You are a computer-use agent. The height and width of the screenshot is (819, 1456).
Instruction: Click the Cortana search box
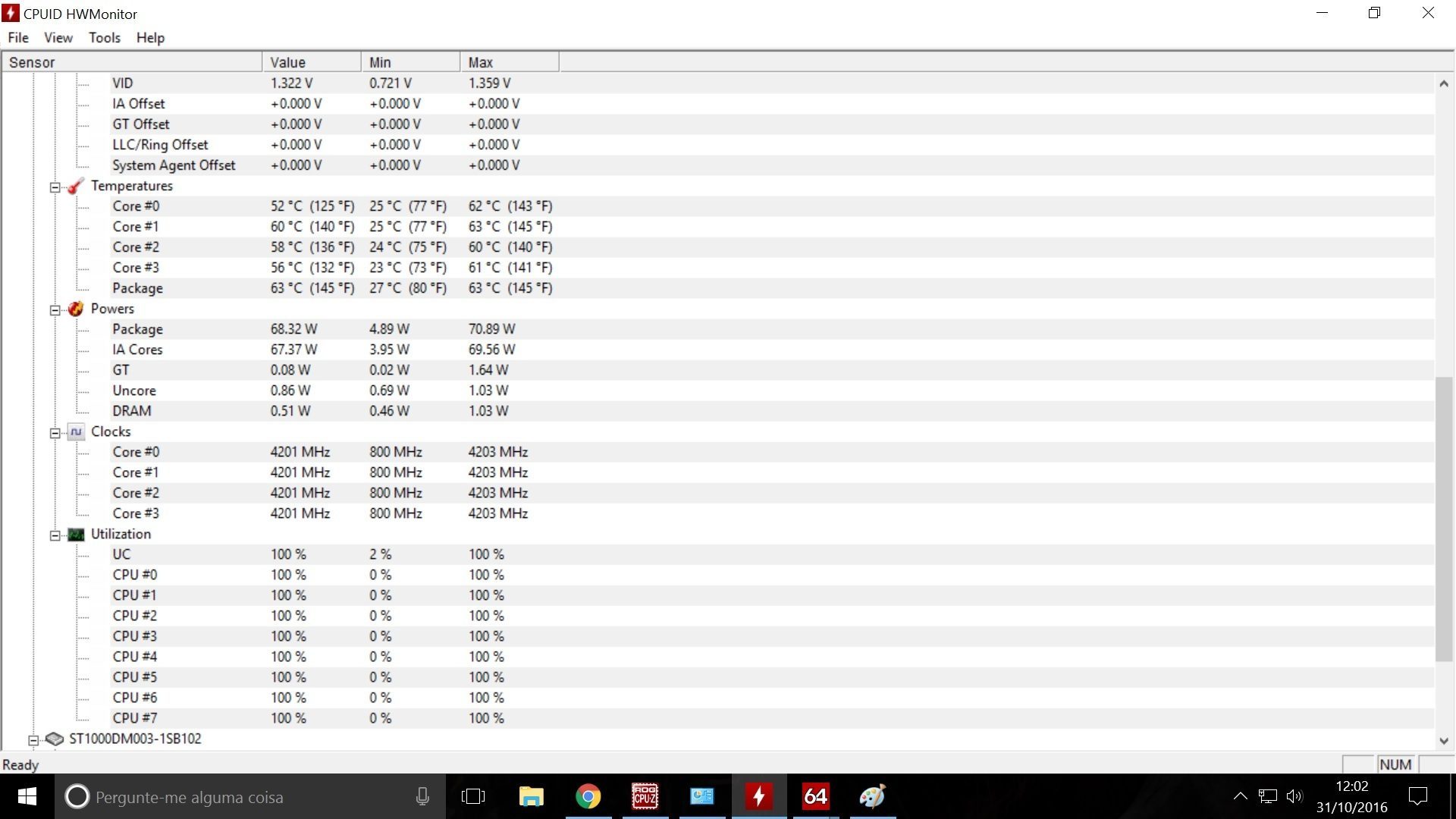tap(250, 796)
